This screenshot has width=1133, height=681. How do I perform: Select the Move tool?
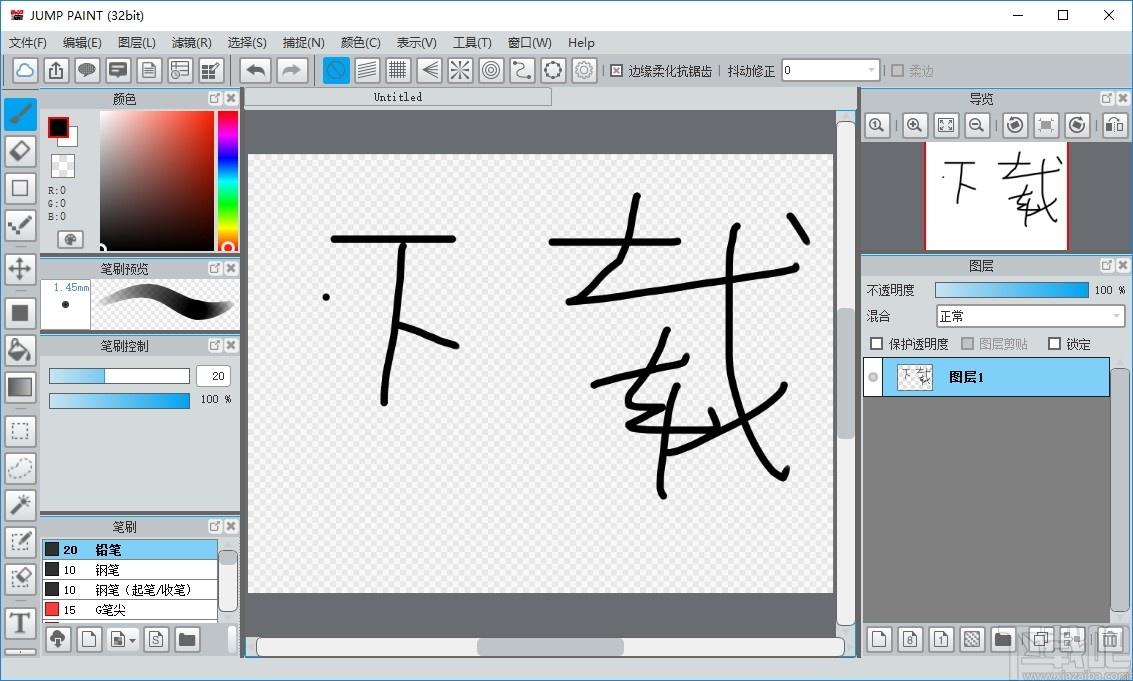point(20,269)
